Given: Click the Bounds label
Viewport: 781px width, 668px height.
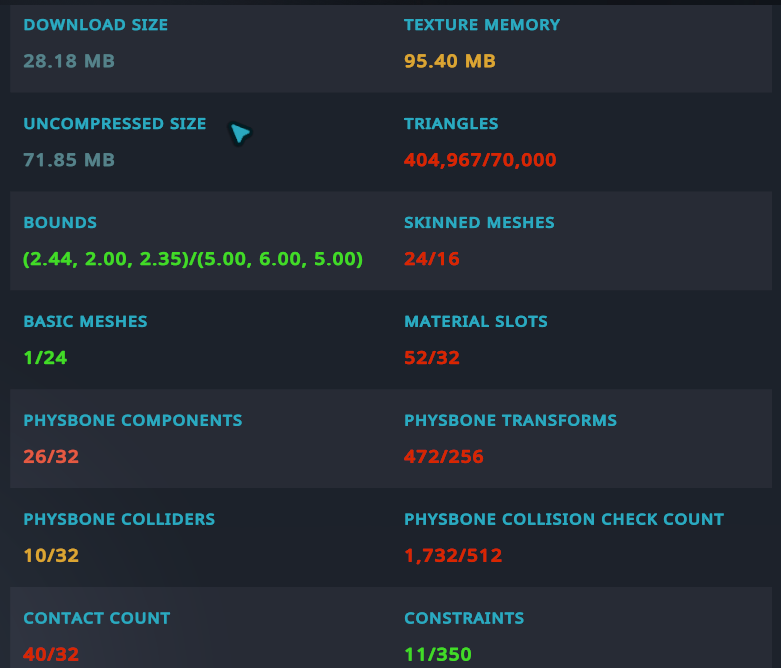Looking at the screenshot, I should point(60,223).
